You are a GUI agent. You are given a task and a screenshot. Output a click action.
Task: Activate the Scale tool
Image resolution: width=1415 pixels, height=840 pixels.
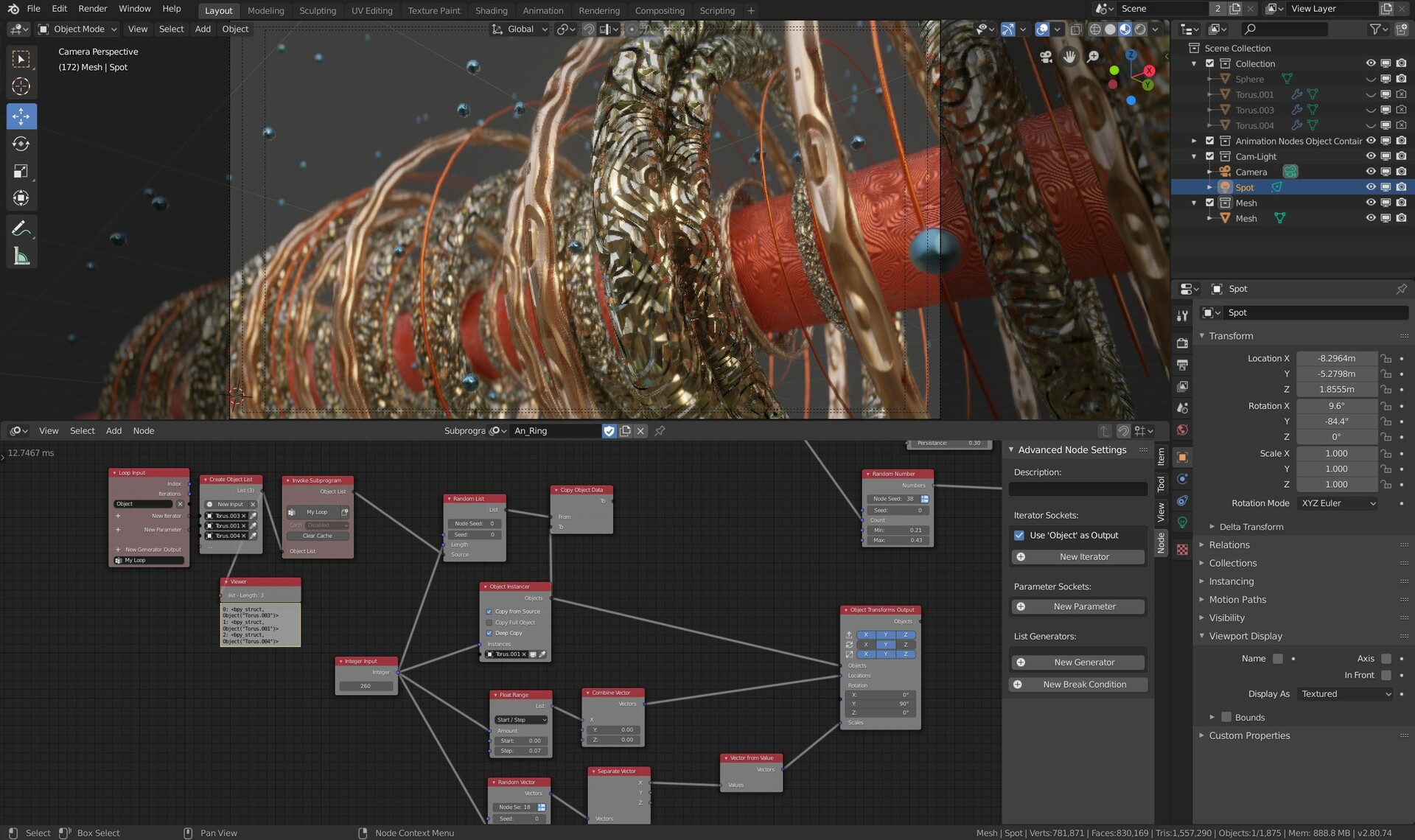tap(21, 171)
